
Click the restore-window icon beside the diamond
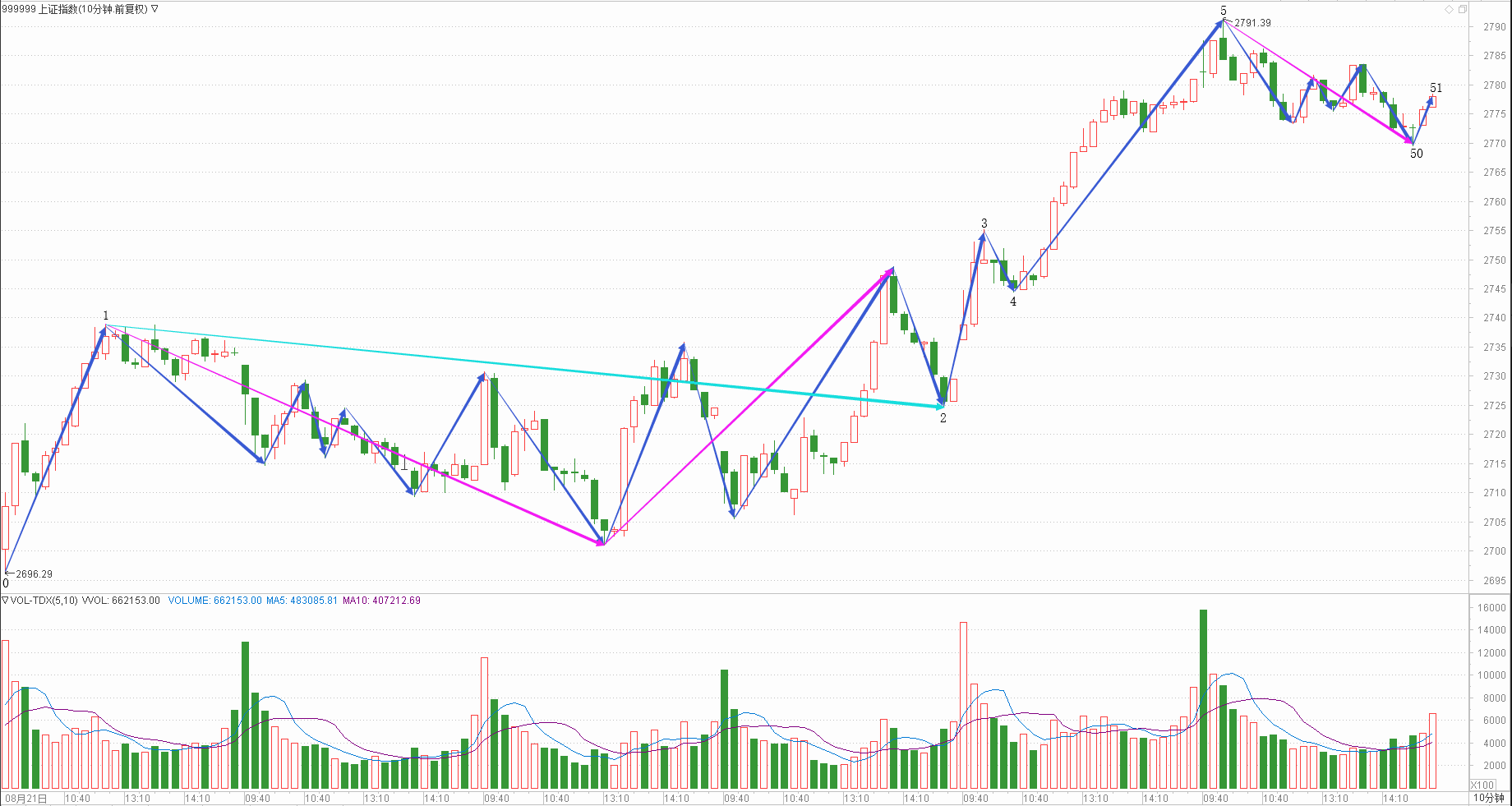(1463, 9)
